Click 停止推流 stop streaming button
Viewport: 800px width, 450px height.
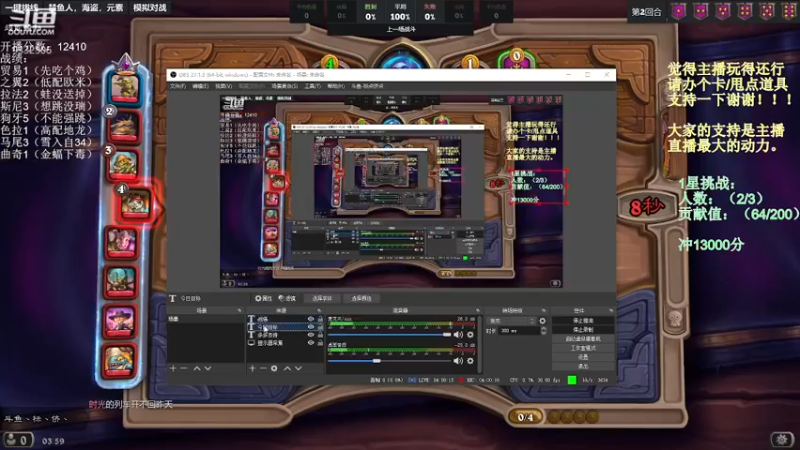coord(583,320)
